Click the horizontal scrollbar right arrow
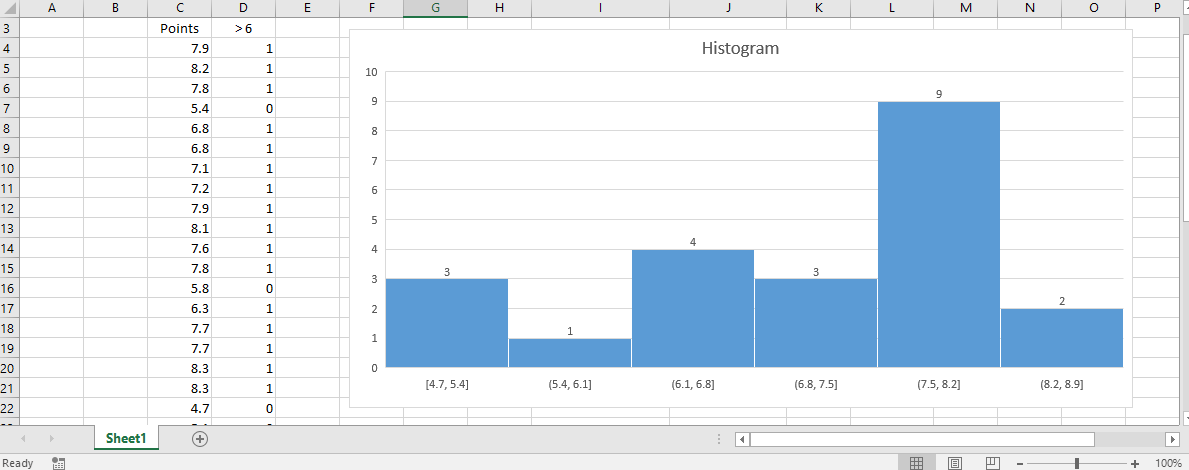The height and width of the screenshot is (470, 1189). pyautogui.click(x=1172, y=439)
